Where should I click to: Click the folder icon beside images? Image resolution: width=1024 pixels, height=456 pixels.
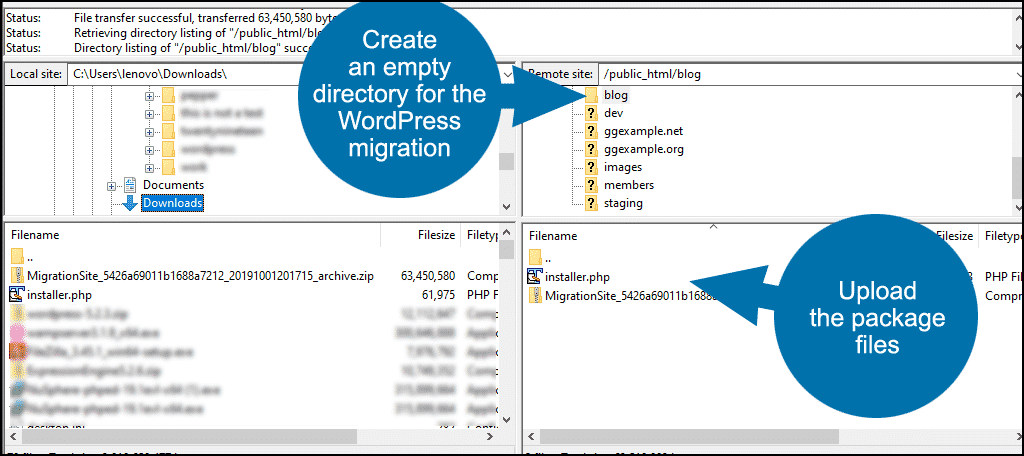(592, 167)
